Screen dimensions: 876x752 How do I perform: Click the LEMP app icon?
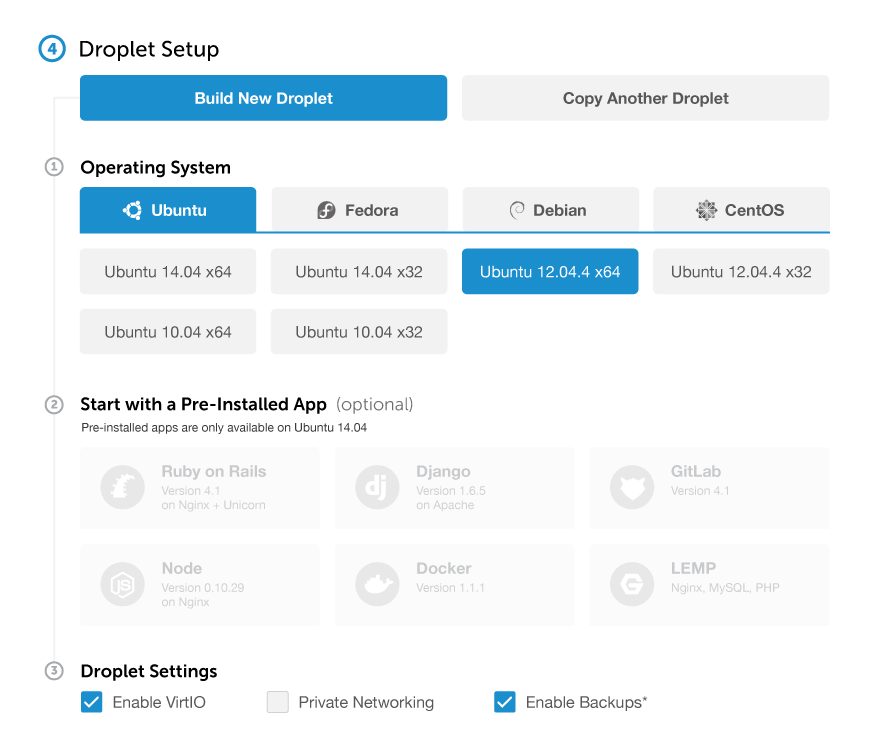point(632,584)
